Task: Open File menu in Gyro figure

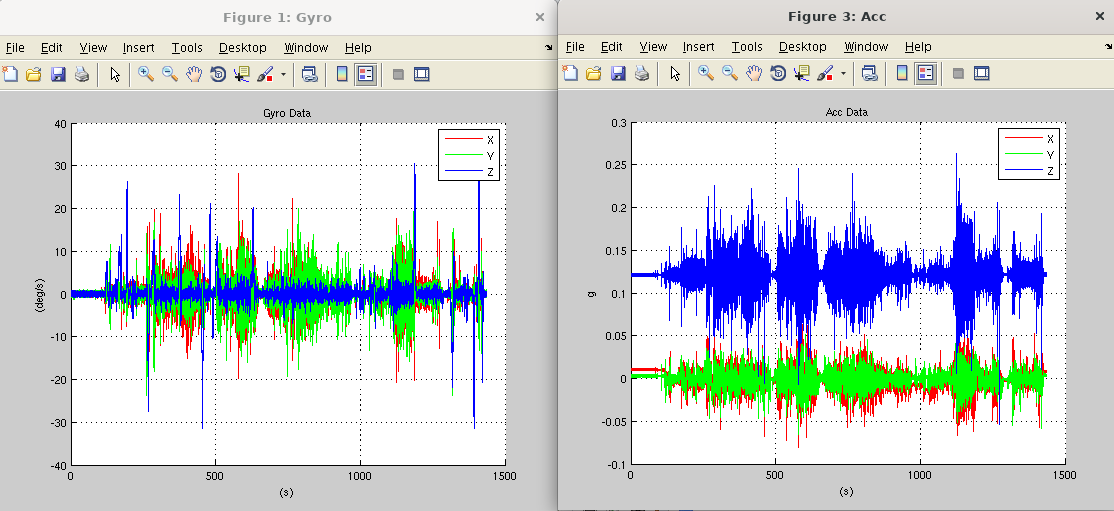Action: pyautogui.click(x=15, y=48)
